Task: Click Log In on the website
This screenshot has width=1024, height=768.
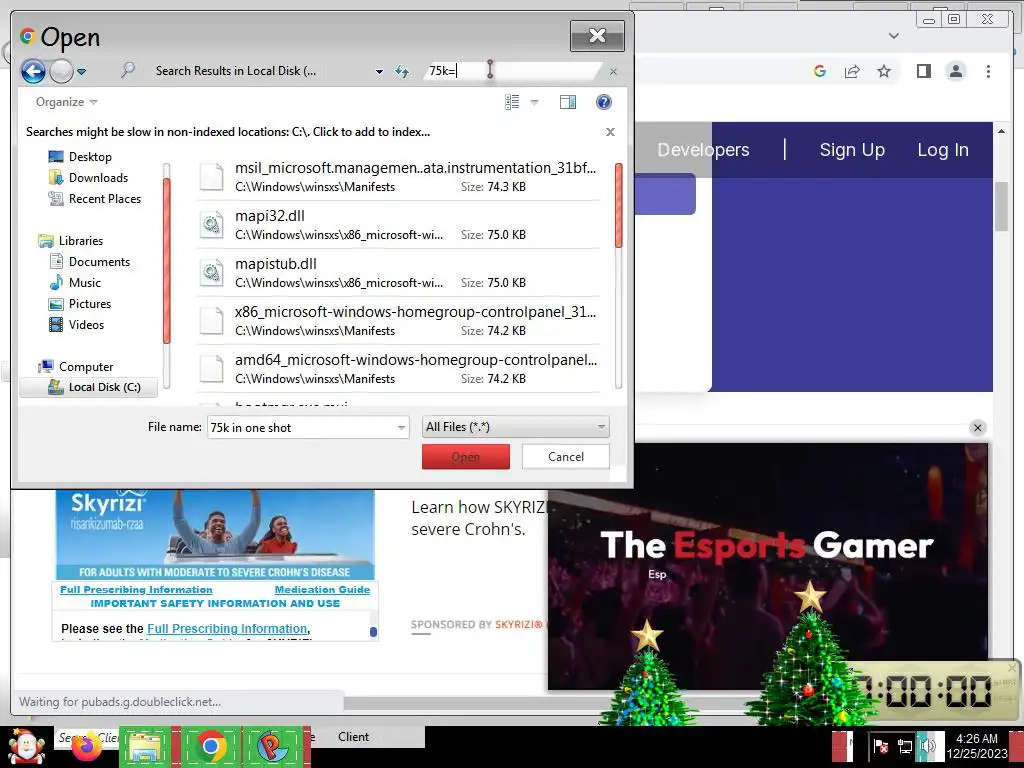Action: (x=942, y=150)
